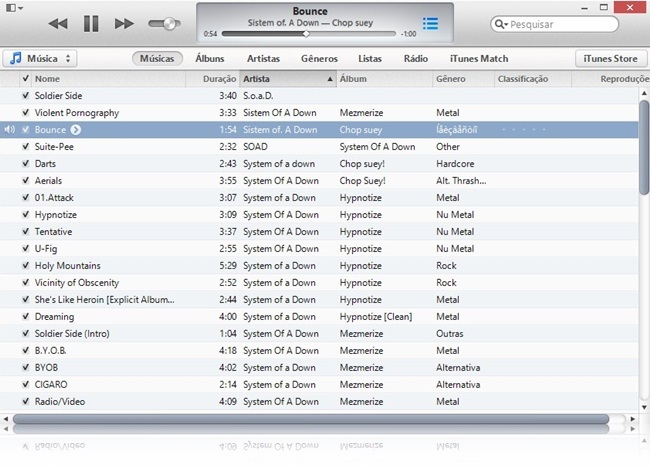Maximize the iTunes window
The width and height of the screenshot is (650, 466).
[604, 7]
